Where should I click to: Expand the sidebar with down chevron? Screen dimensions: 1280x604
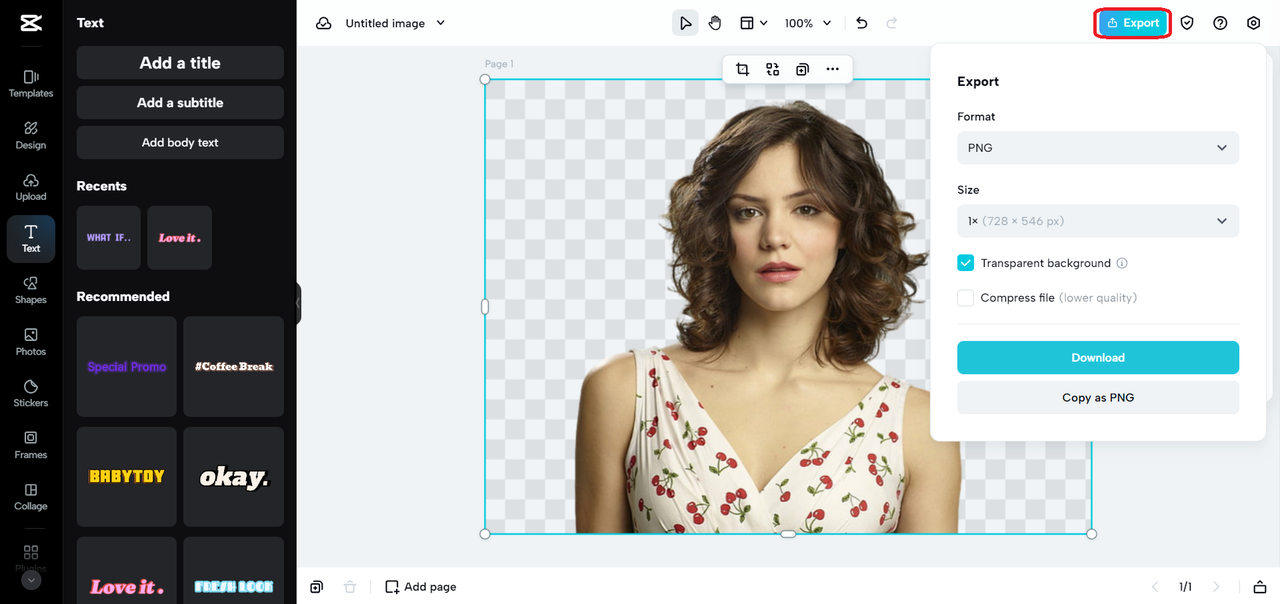(31, 580)
